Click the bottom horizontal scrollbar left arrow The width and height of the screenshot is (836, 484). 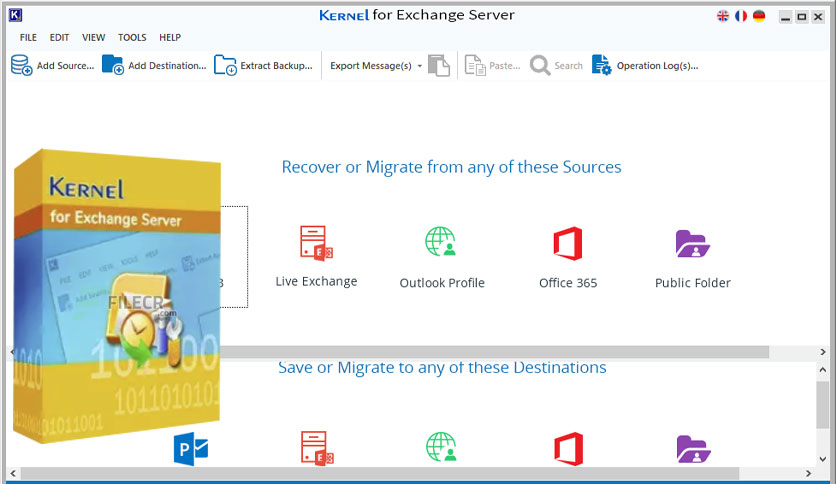(13, 473)
